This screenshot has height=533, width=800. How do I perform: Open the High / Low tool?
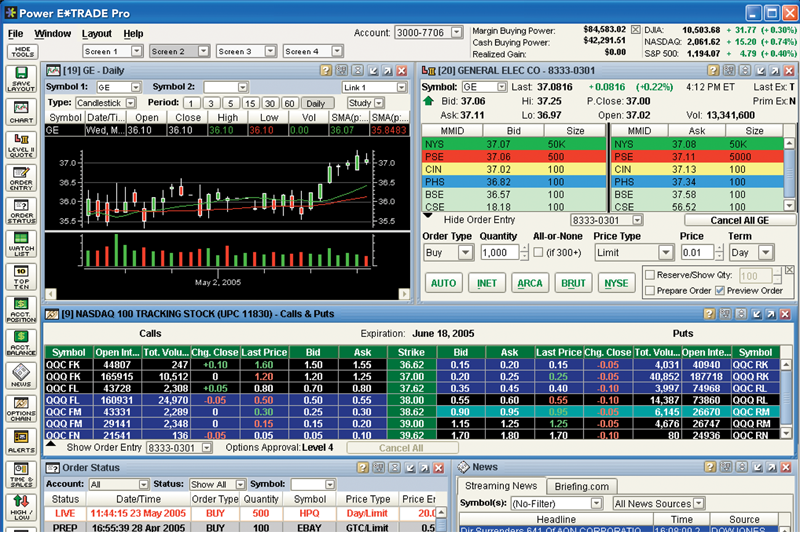point(21,507)
